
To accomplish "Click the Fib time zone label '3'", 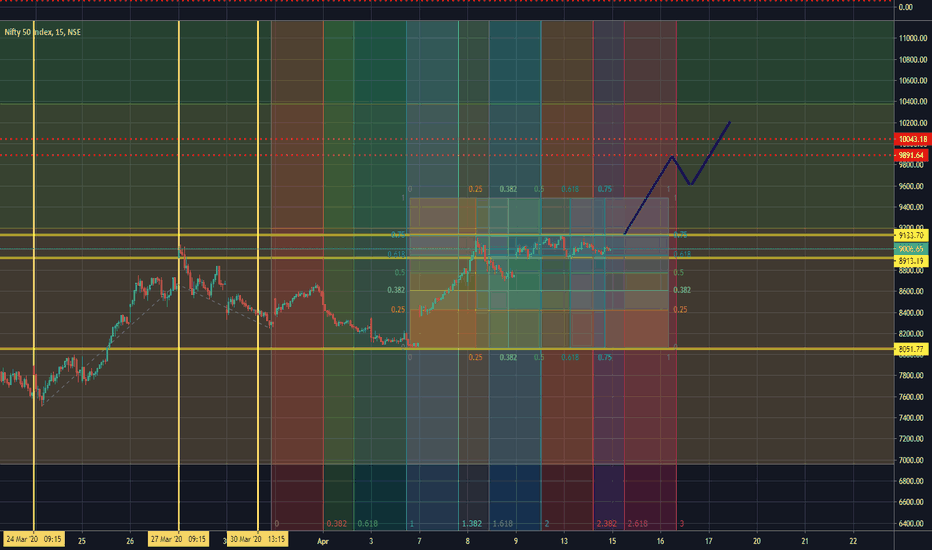I will 682,524.
